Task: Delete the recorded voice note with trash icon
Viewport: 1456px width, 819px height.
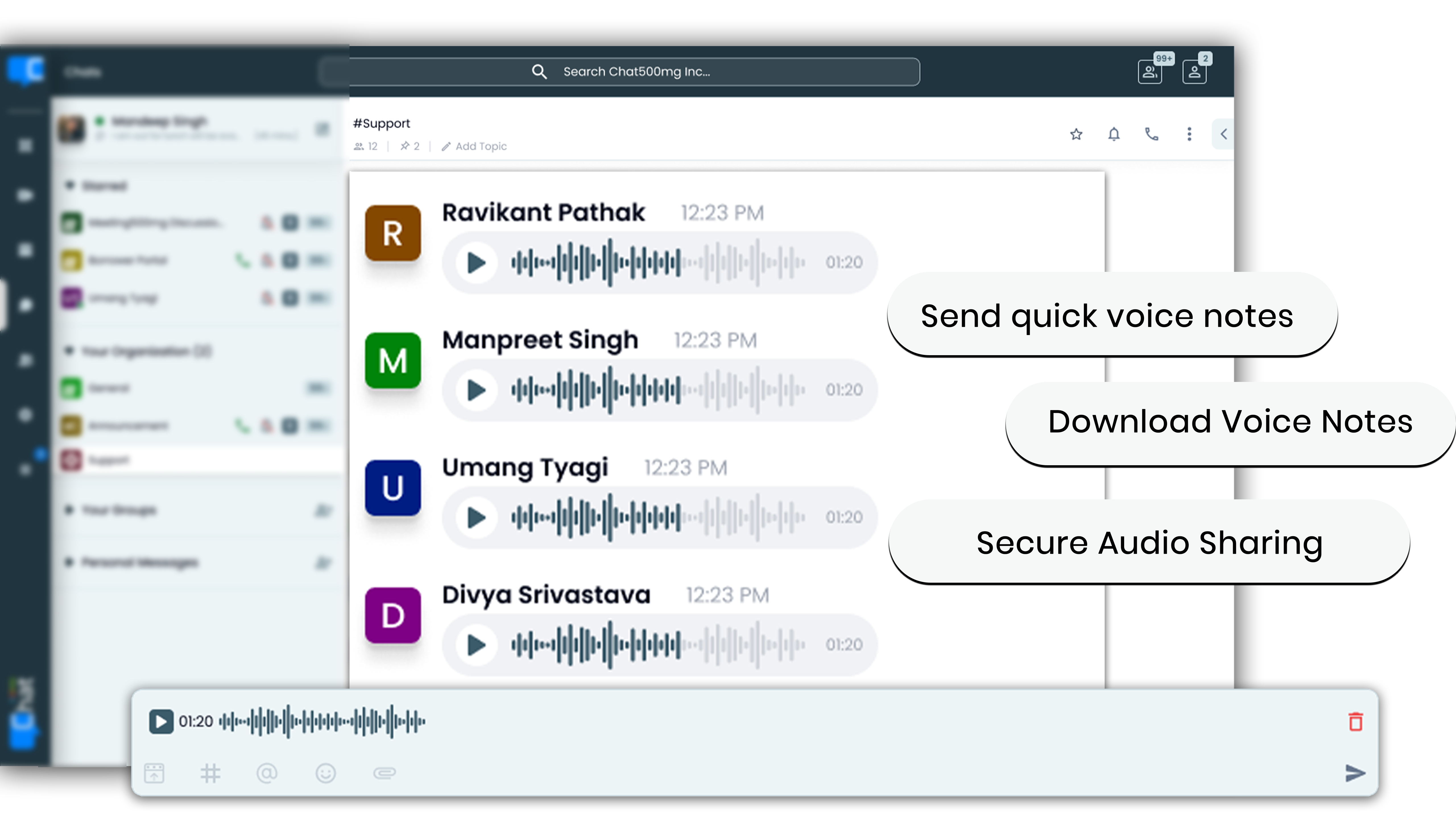Action: point(1355,722)
